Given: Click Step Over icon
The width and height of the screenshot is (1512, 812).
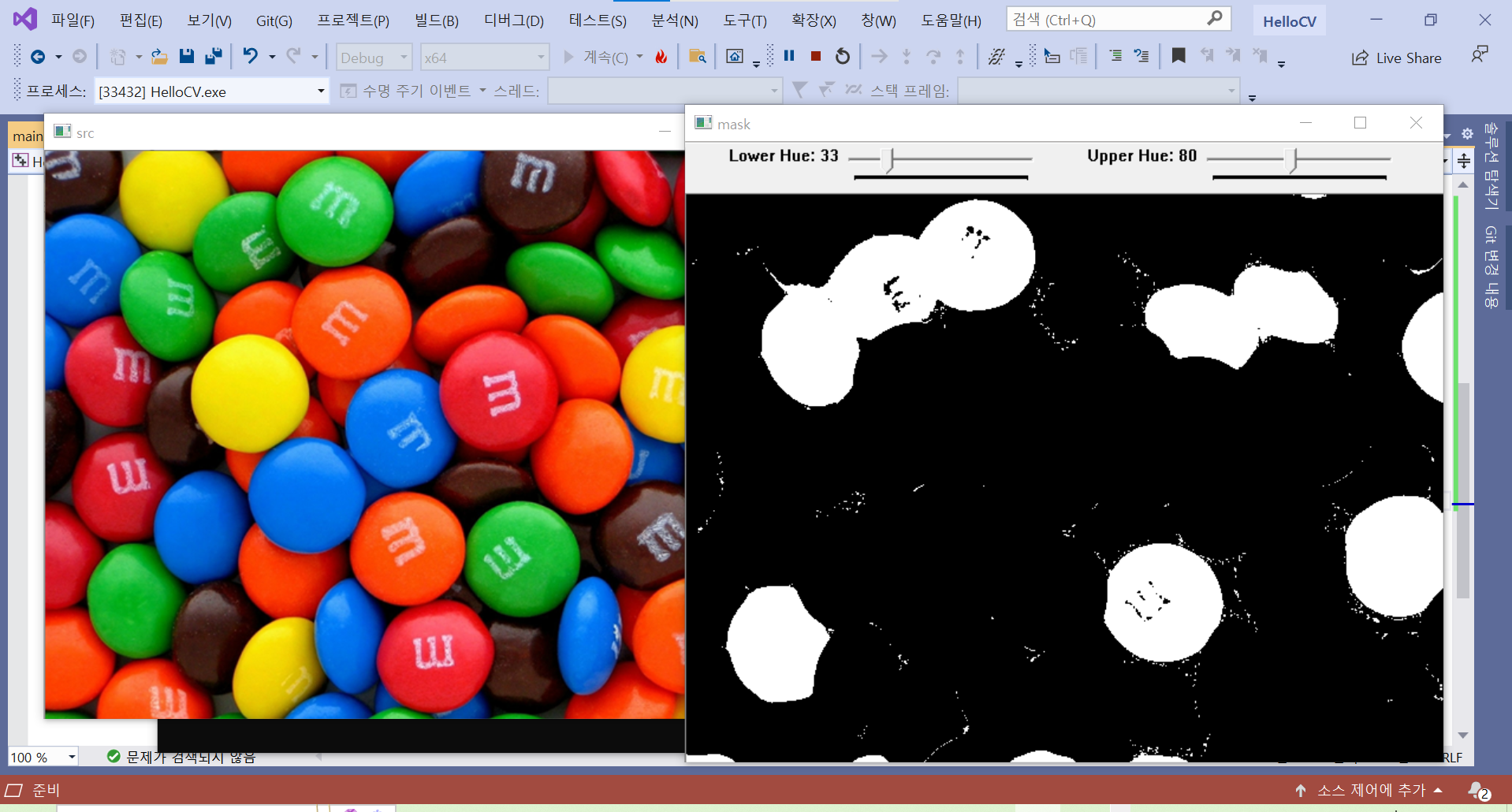Looking at the screenshot, I should [933, 57].
